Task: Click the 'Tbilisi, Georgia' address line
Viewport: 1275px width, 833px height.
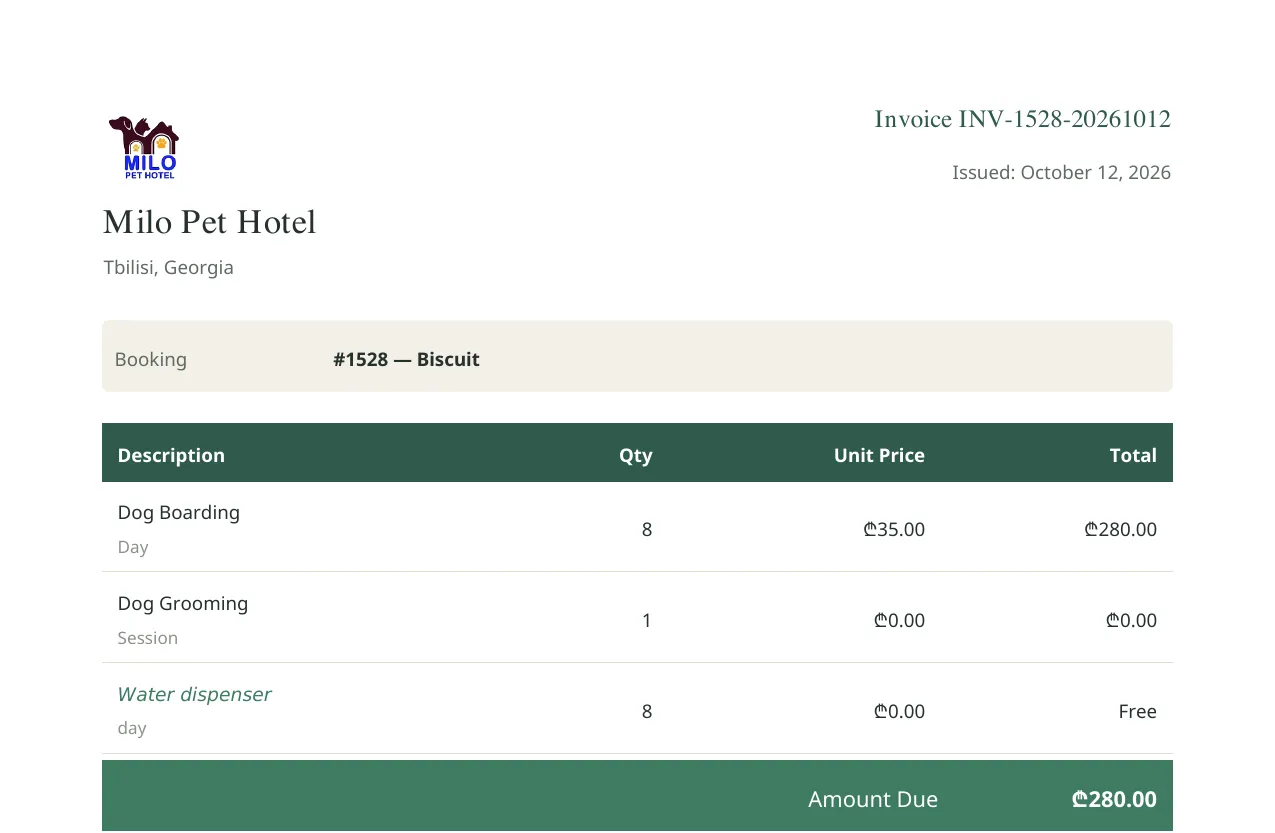Action: click(x=169, y=268)
